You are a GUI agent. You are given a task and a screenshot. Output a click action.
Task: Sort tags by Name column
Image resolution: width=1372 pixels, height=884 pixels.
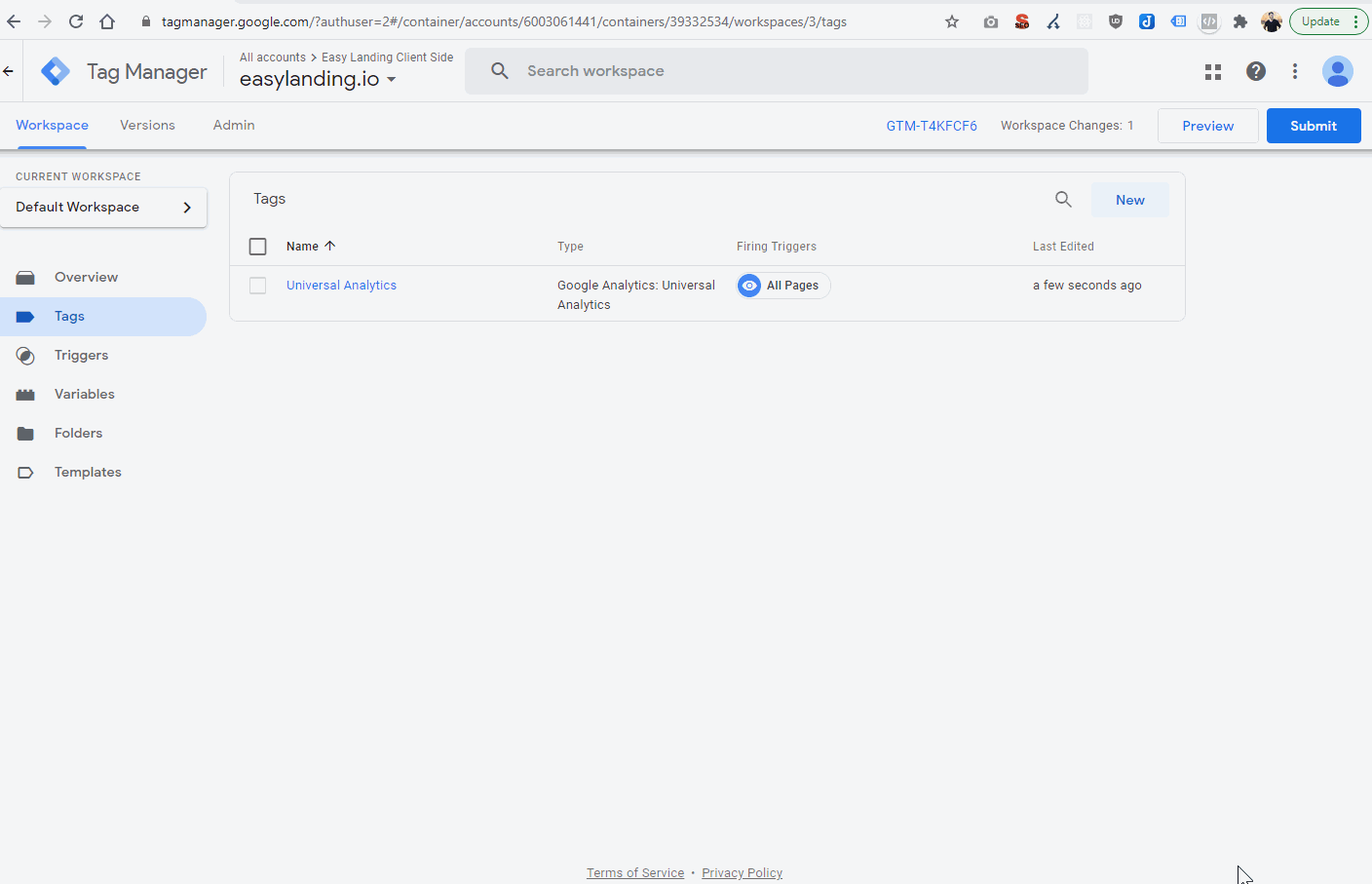pos(311,247)
